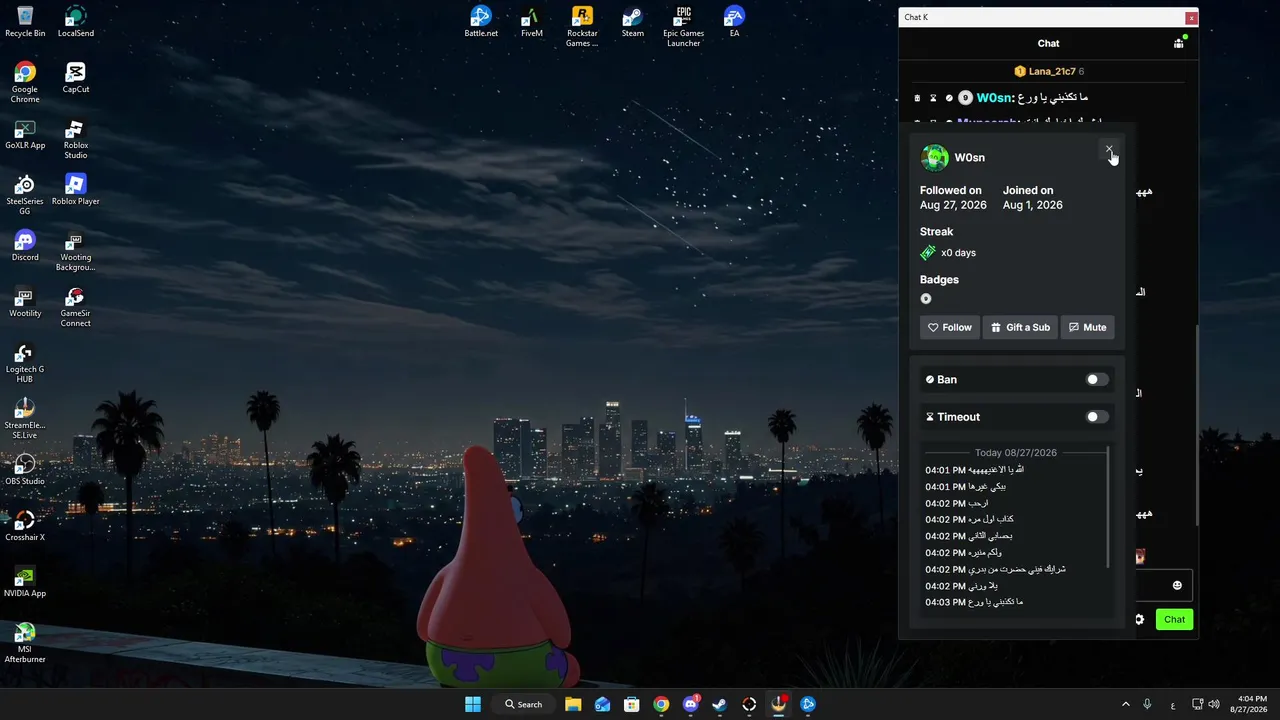Click the green Chat send button

pos(1174,619)
